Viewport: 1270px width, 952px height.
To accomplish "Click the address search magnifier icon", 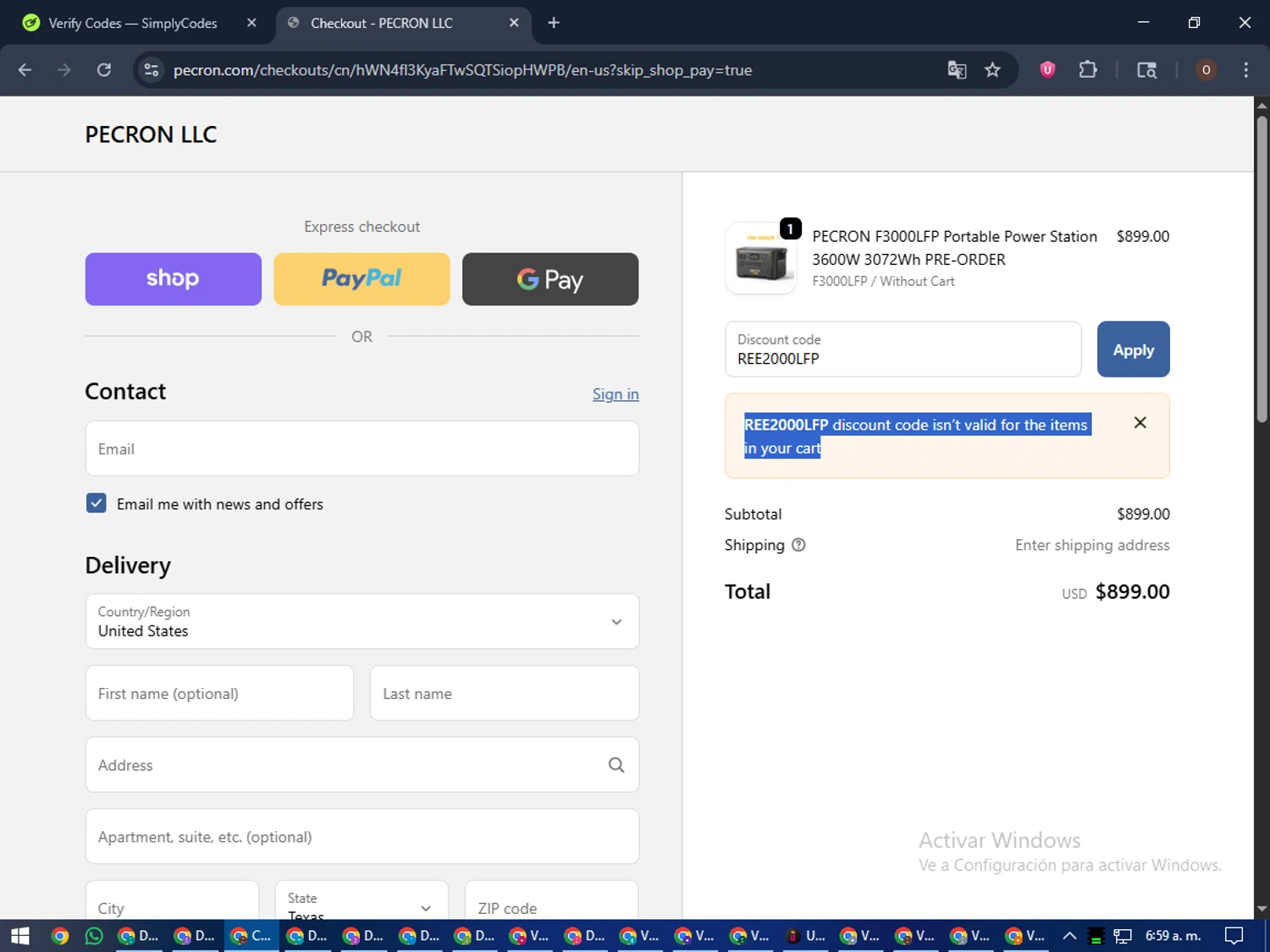I will (616, 765).
